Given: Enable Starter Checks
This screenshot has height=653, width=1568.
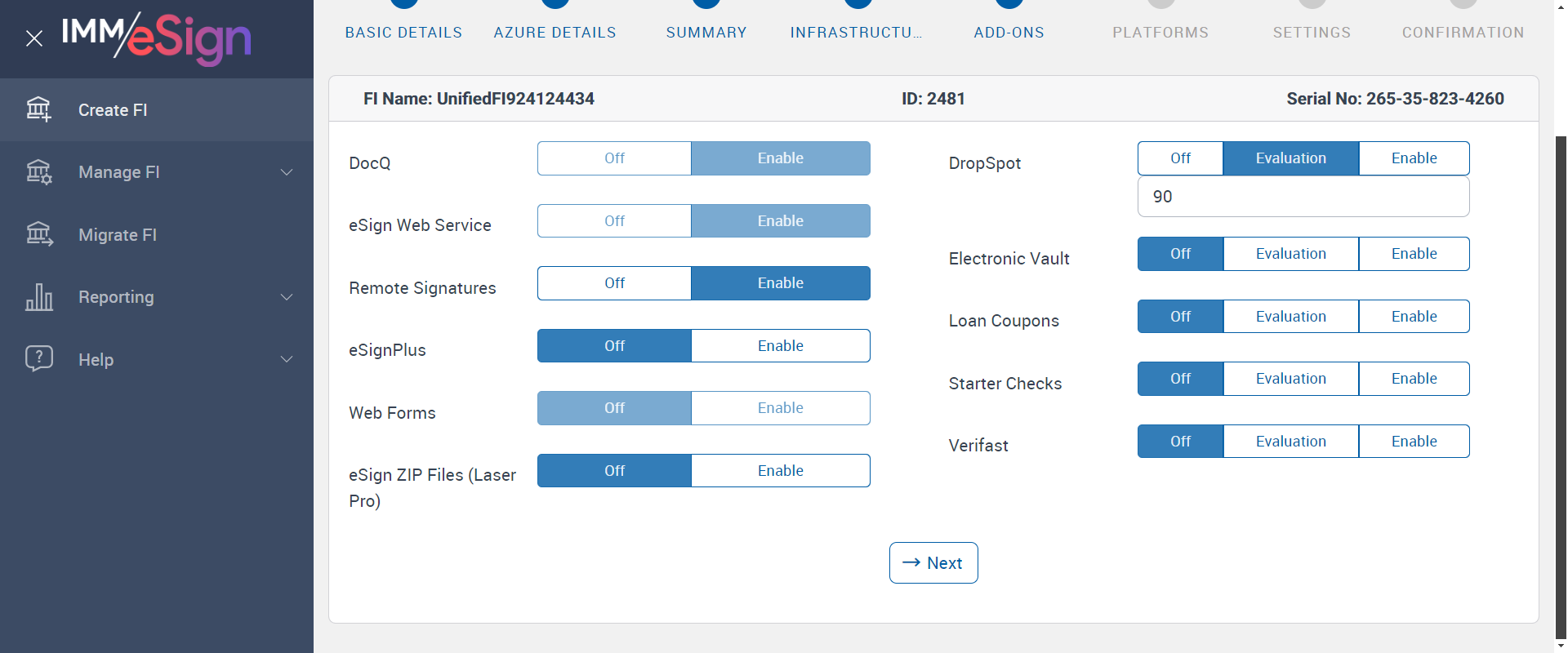Looking at the screenshot, I should [x=1414, y=379].
